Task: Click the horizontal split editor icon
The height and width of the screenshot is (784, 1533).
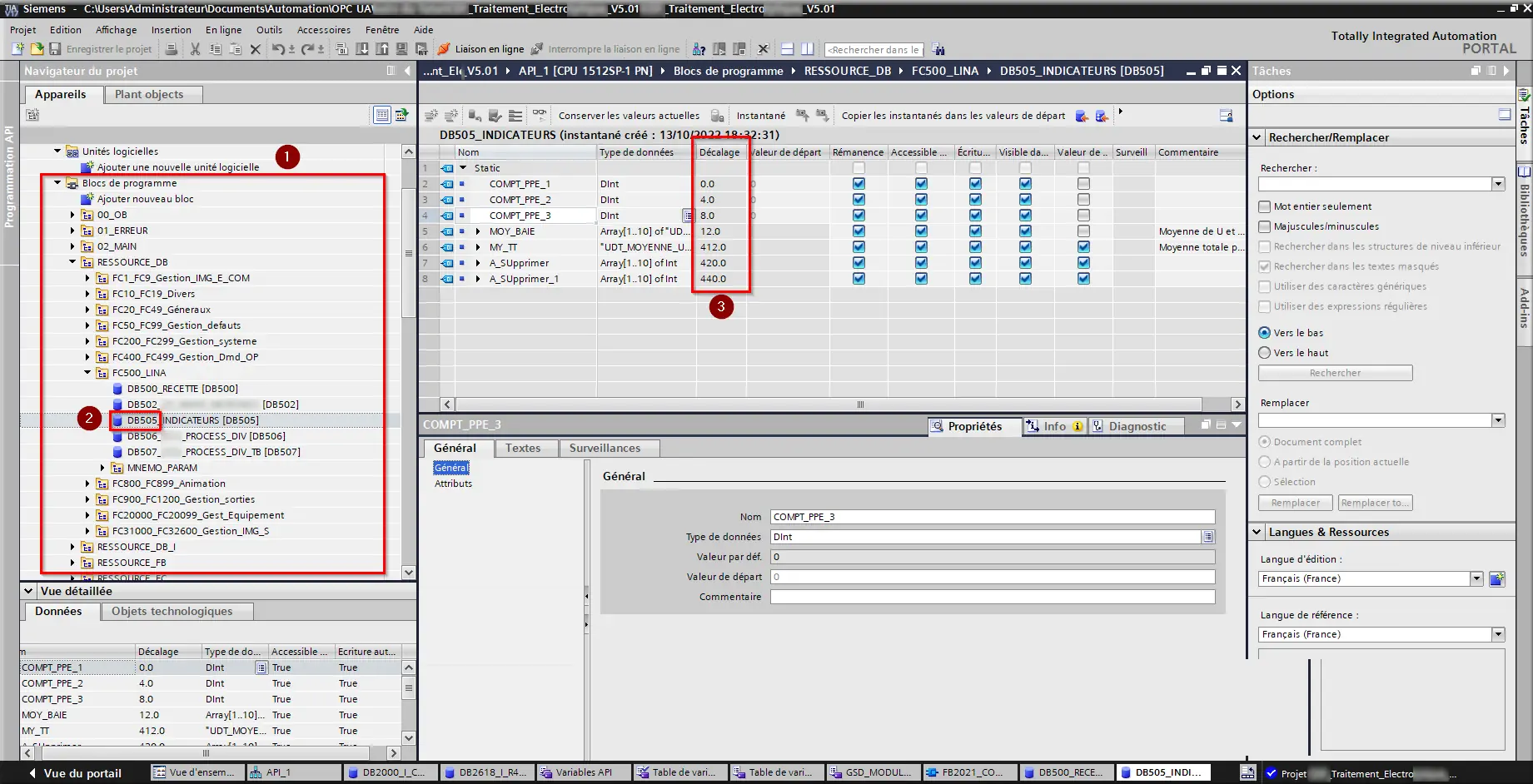Action: click(787, 49)
